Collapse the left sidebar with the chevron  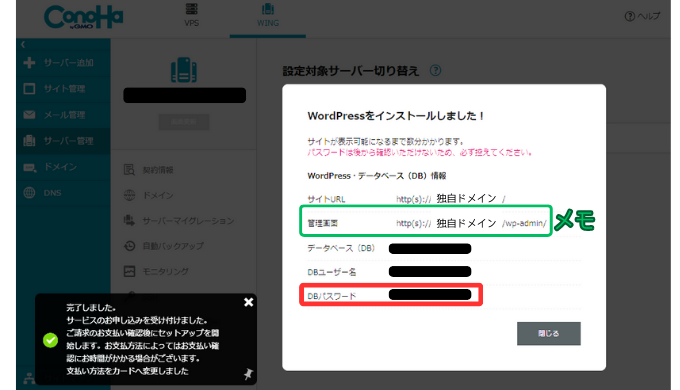[23, 44]
